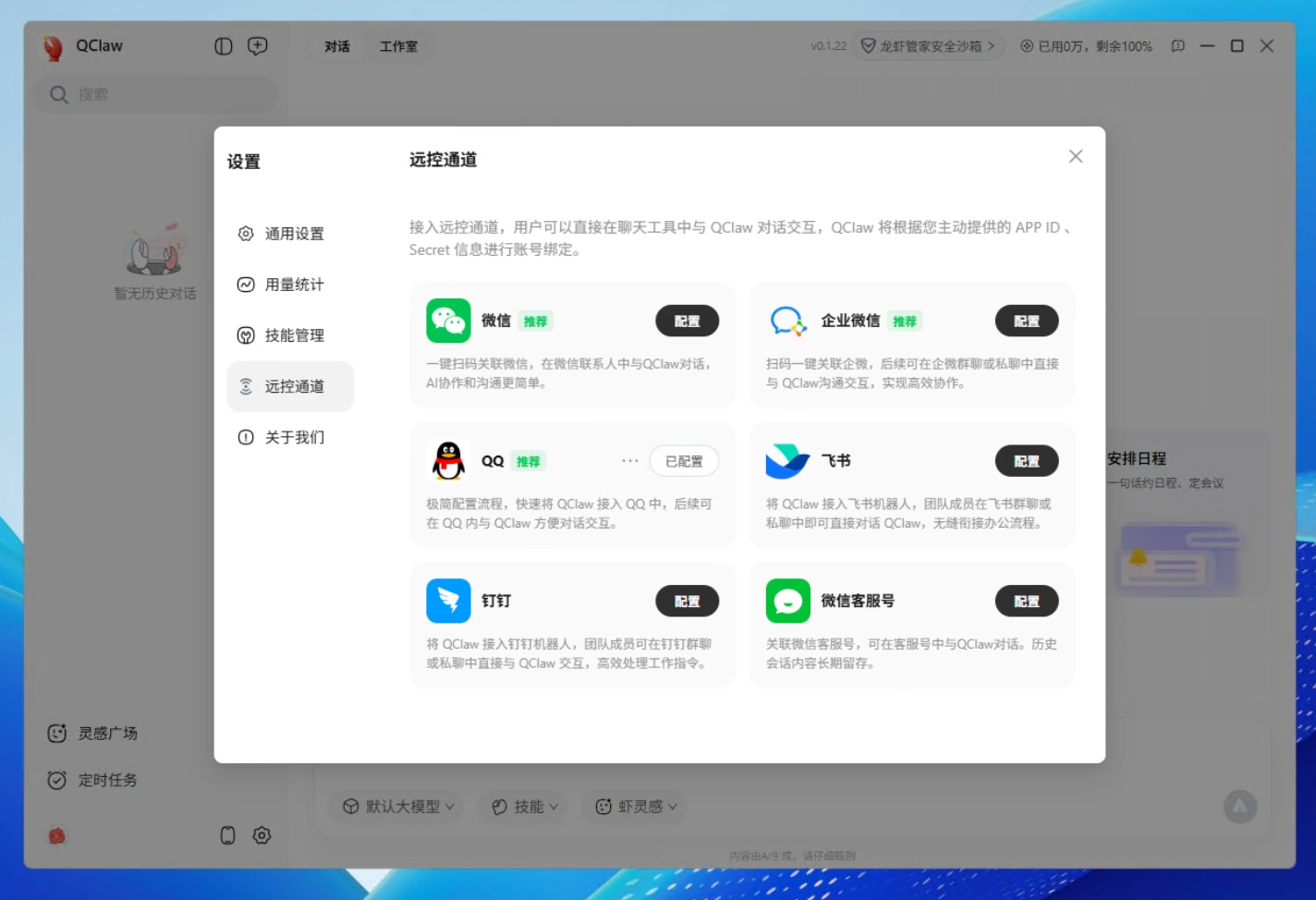The image size is (1316, 900).
Task: Open the feedback message icon in title bar
Action: click(1178, 46)
